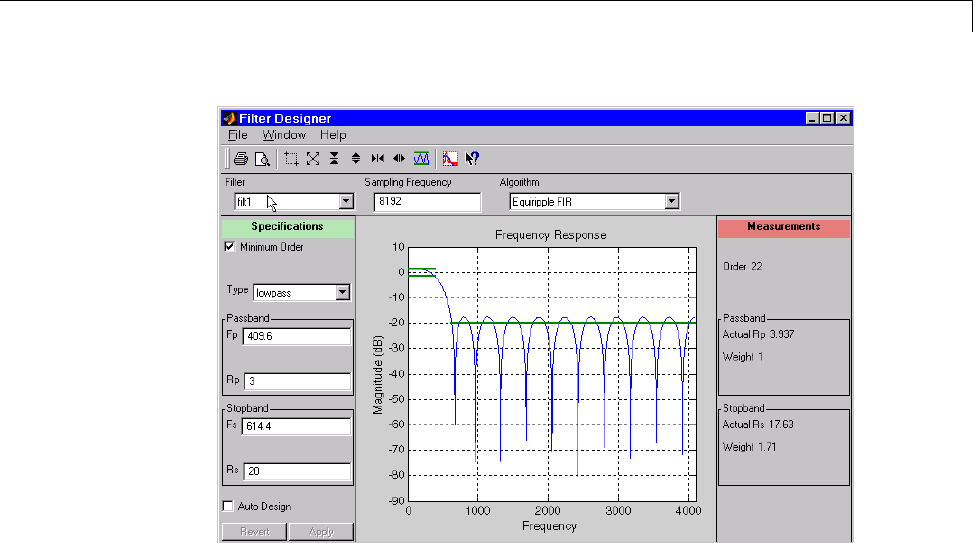Enable the Auto Design checkbox
This screenshot has height=543, width=973.
pyautogui.click(x=229, y=506)
